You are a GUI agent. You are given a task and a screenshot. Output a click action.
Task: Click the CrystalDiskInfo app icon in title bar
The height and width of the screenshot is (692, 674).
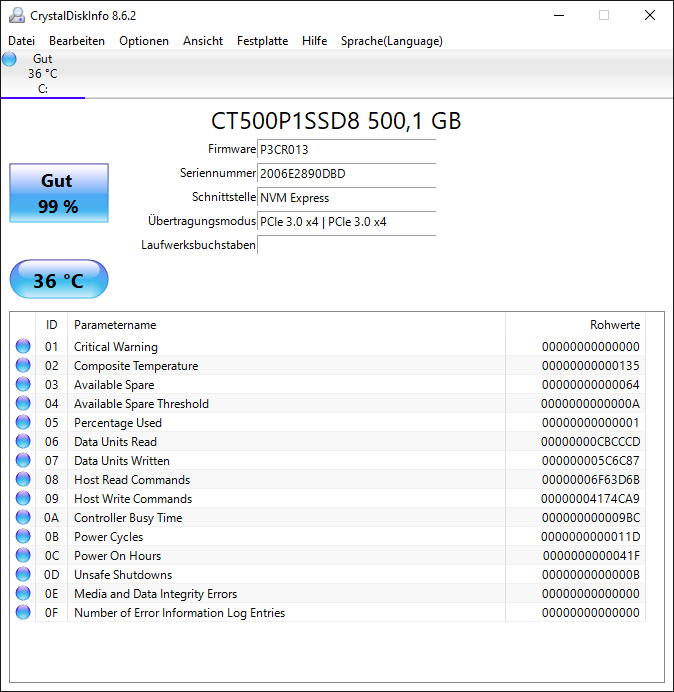click(x=16, y=15)
